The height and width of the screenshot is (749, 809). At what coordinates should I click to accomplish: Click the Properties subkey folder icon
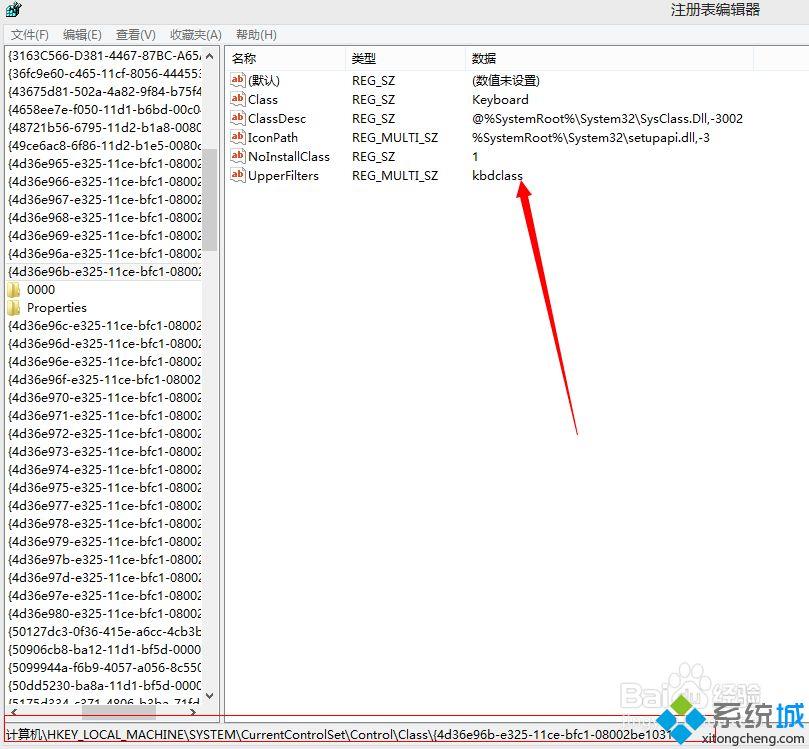tap(14, 308)
